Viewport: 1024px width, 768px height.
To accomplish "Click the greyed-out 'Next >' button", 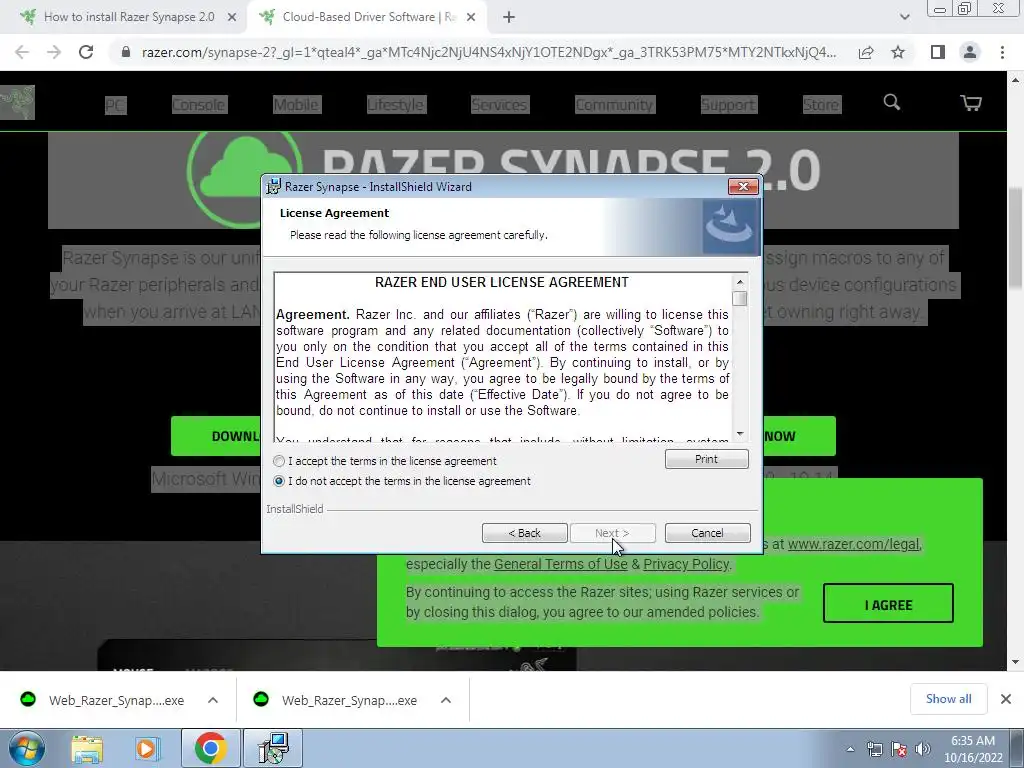I will click(x=613, y=533).
